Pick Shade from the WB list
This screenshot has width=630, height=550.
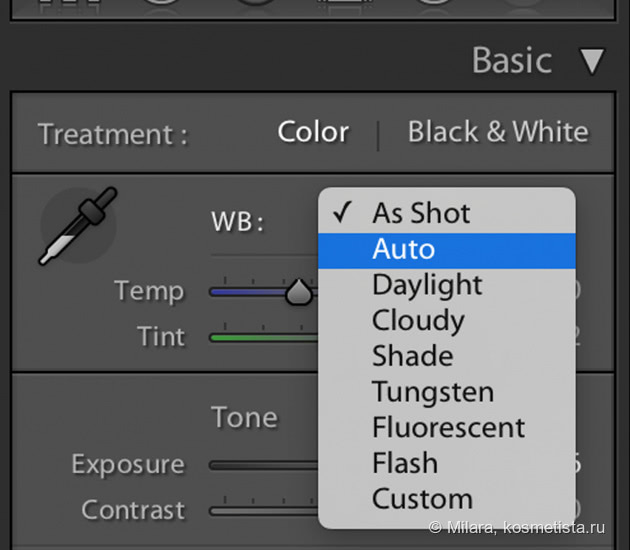[x=447, y=356]
